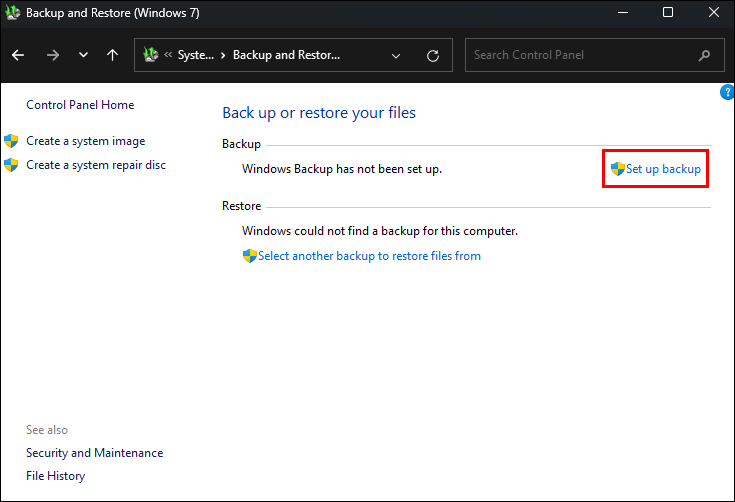This screenshot has width=735, height=502.
Task: Open the blue Help question icon
Action: [x=727, y=92]
